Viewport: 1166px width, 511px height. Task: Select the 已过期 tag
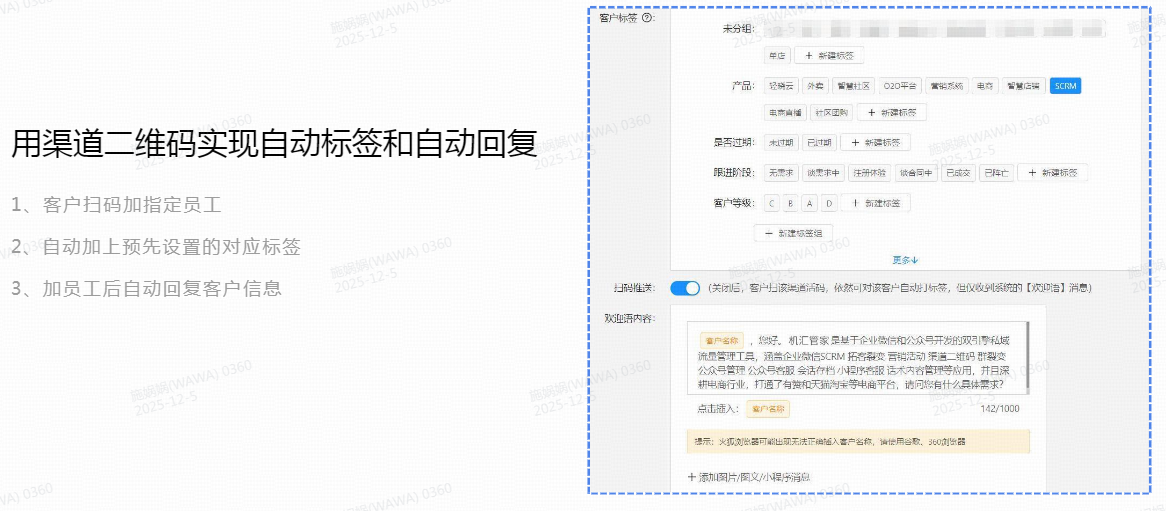tap(816, 143)
